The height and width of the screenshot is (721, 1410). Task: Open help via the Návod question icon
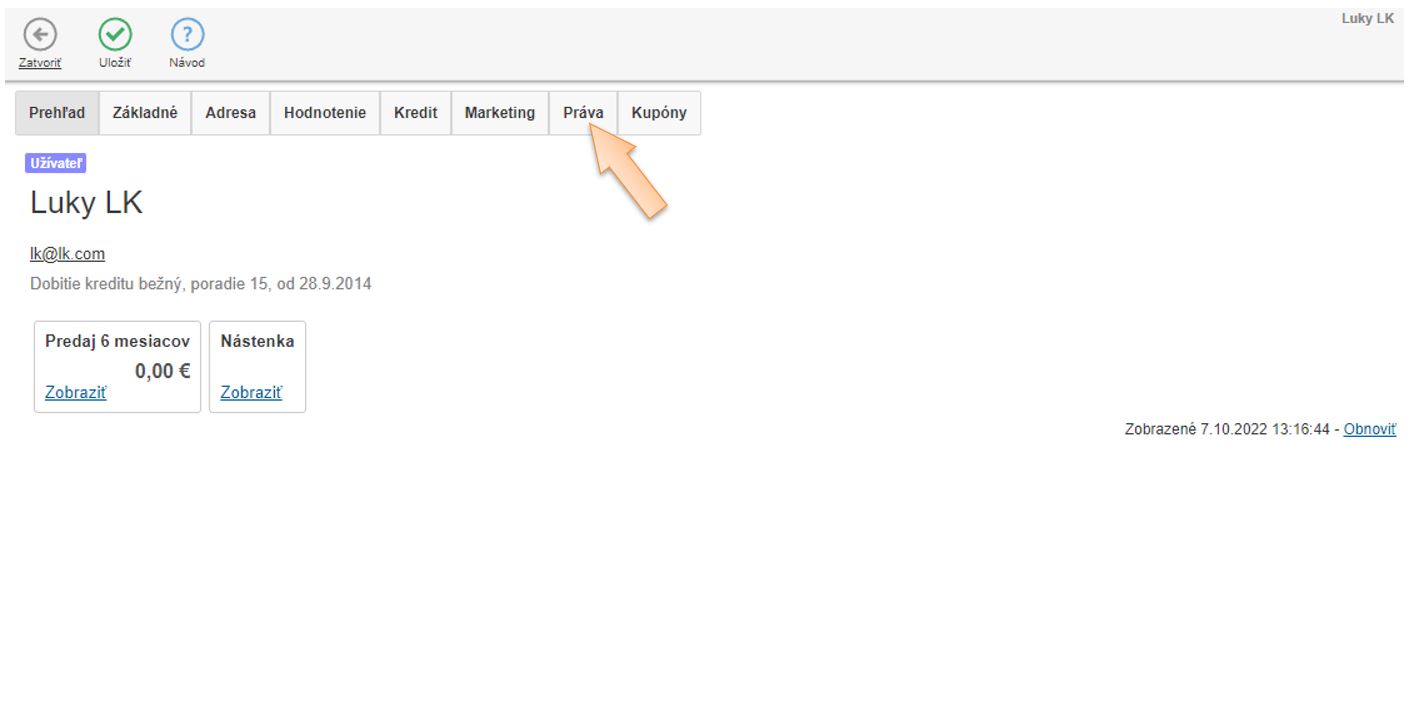(187, 36)
